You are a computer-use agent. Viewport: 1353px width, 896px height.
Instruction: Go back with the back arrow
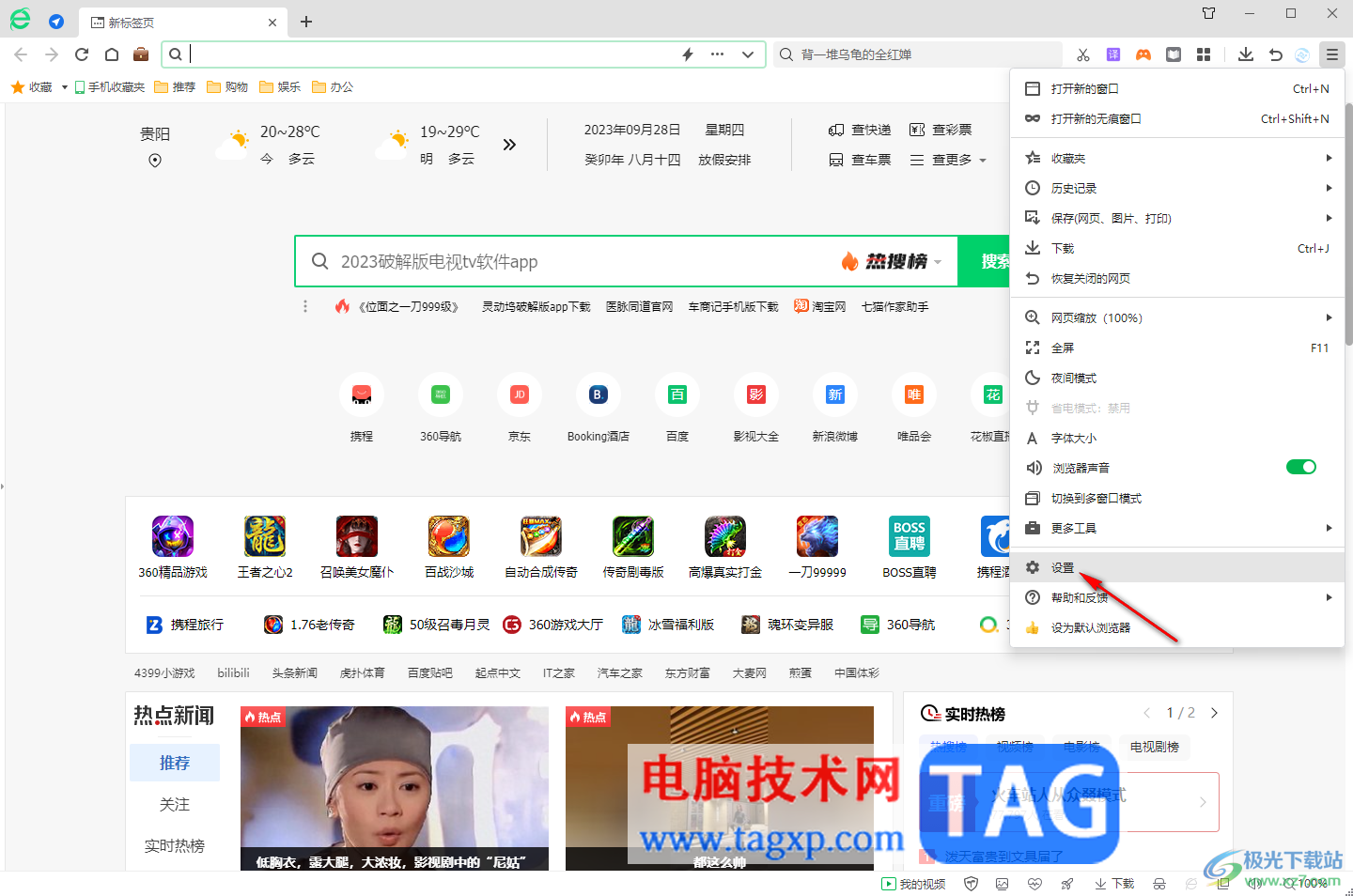21,54
